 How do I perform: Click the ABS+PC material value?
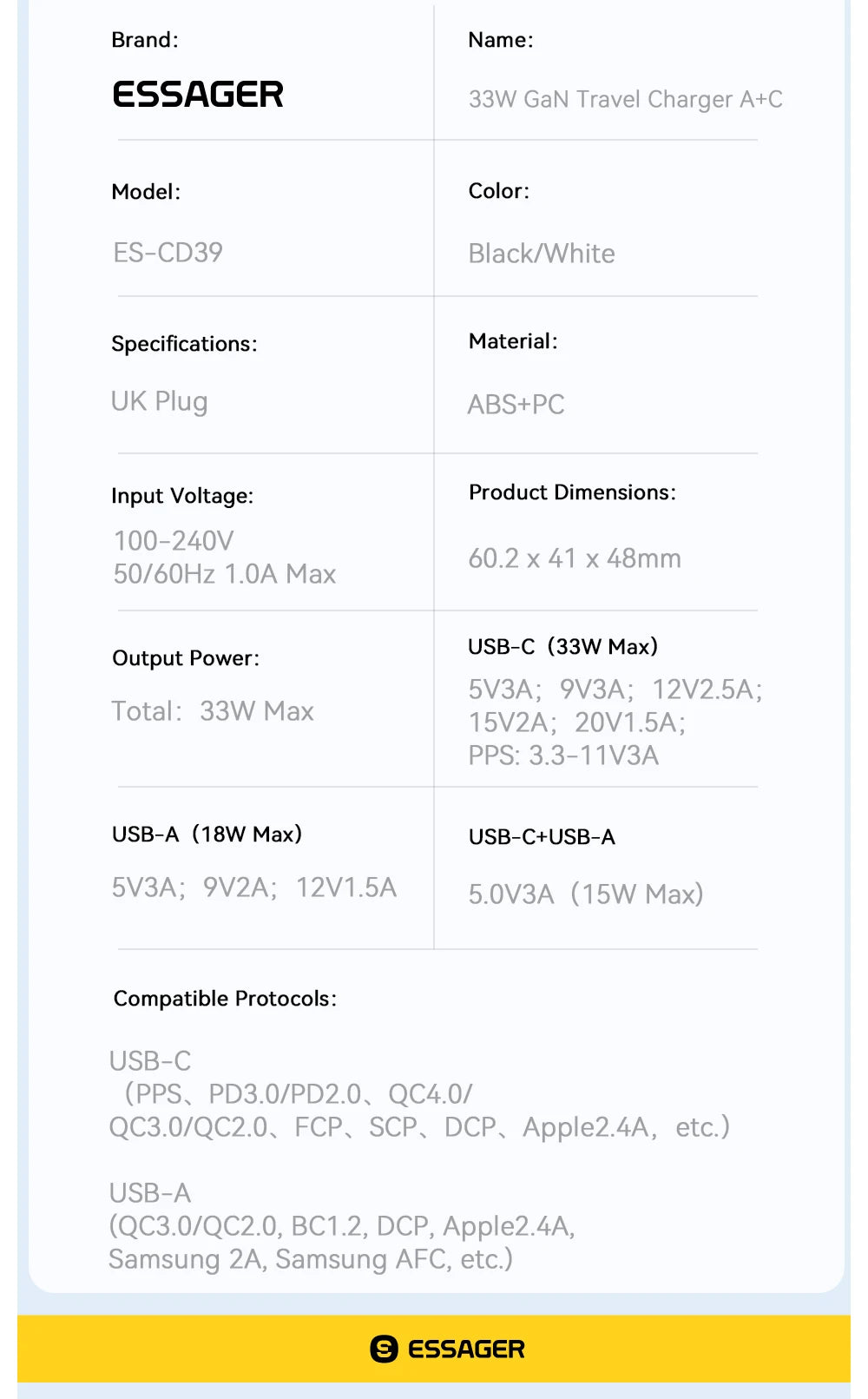(x=516, y=404)
